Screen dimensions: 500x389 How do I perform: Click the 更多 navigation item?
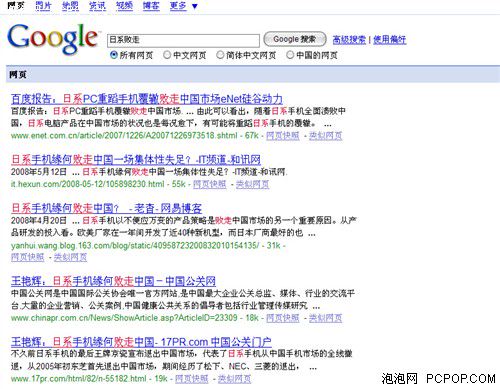178,5
